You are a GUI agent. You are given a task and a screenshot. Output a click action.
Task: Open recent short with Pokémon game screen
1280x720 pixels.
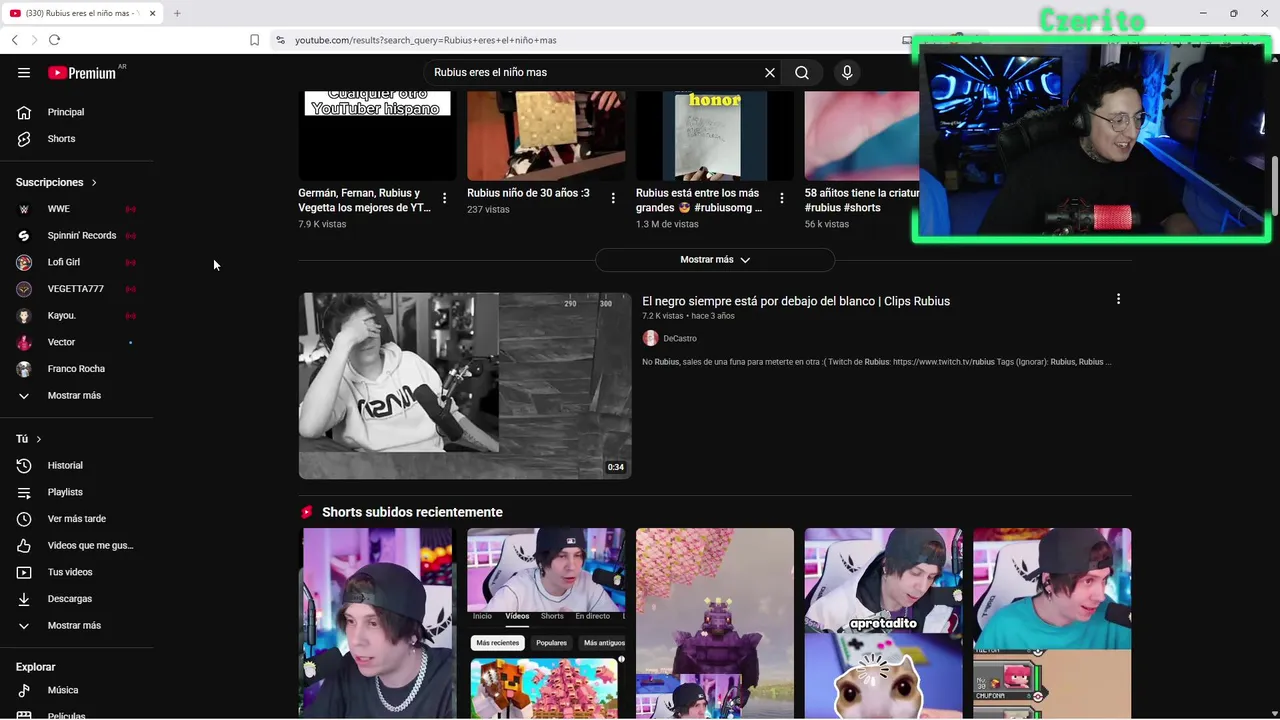tap(1052, 623)
